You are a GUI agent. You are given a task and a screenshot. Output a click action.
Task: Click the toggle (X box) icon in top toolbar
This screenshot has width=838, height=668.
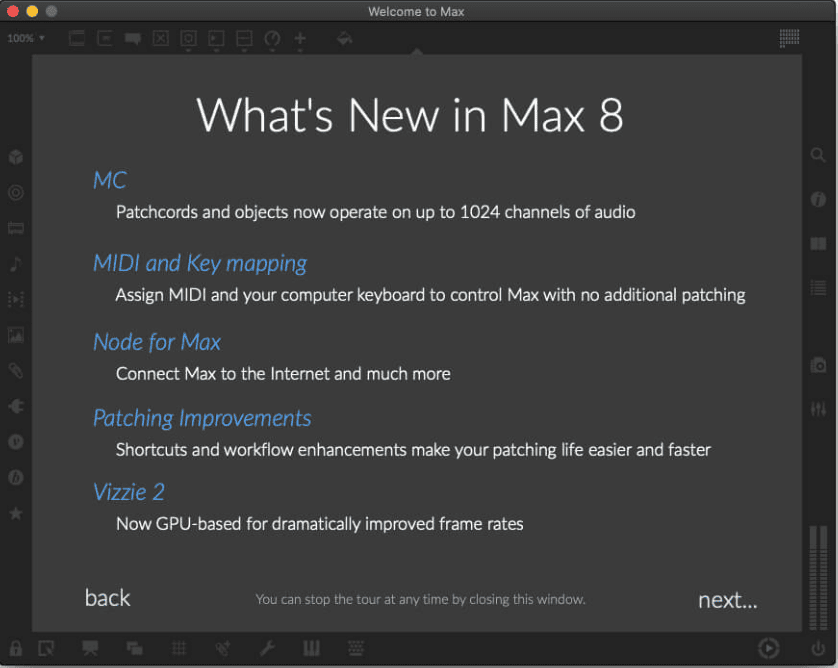click(x=160, y=38)
